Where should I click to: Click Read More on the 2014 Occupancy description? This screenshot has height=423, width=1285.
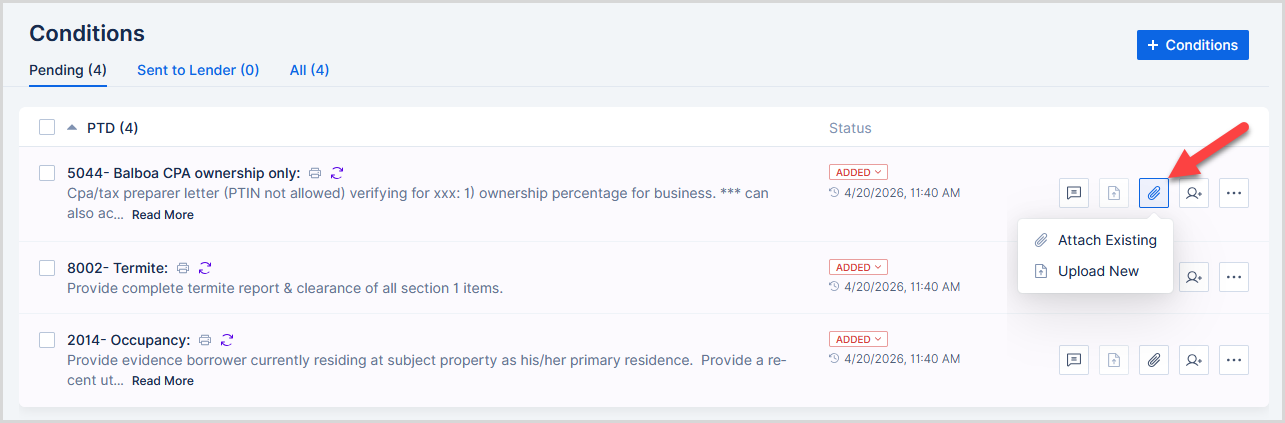[163, 381]
